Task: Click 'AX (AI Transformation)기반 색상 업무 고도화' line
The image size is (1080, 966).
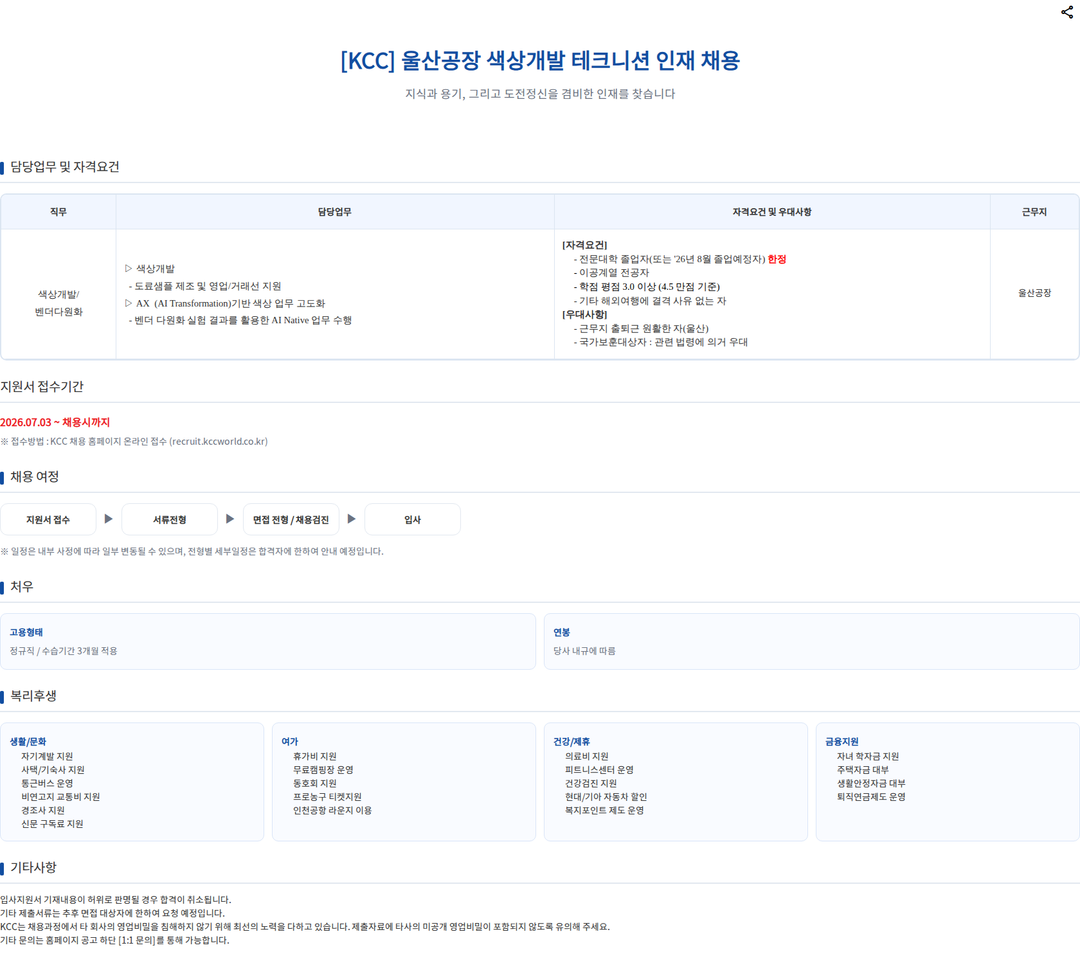Action: tap(225, 303)
